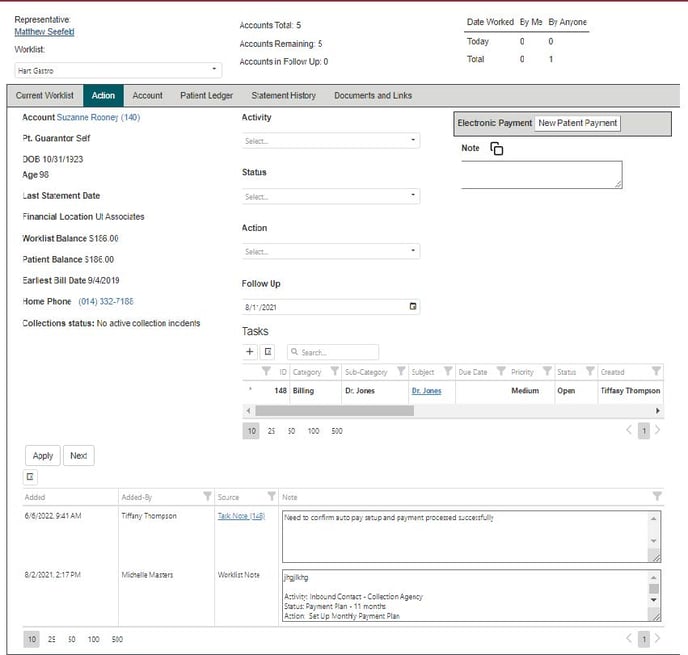Expand the Hart Gastro worklist dropdown
The image size is (688, 655).
click(117, 70)
